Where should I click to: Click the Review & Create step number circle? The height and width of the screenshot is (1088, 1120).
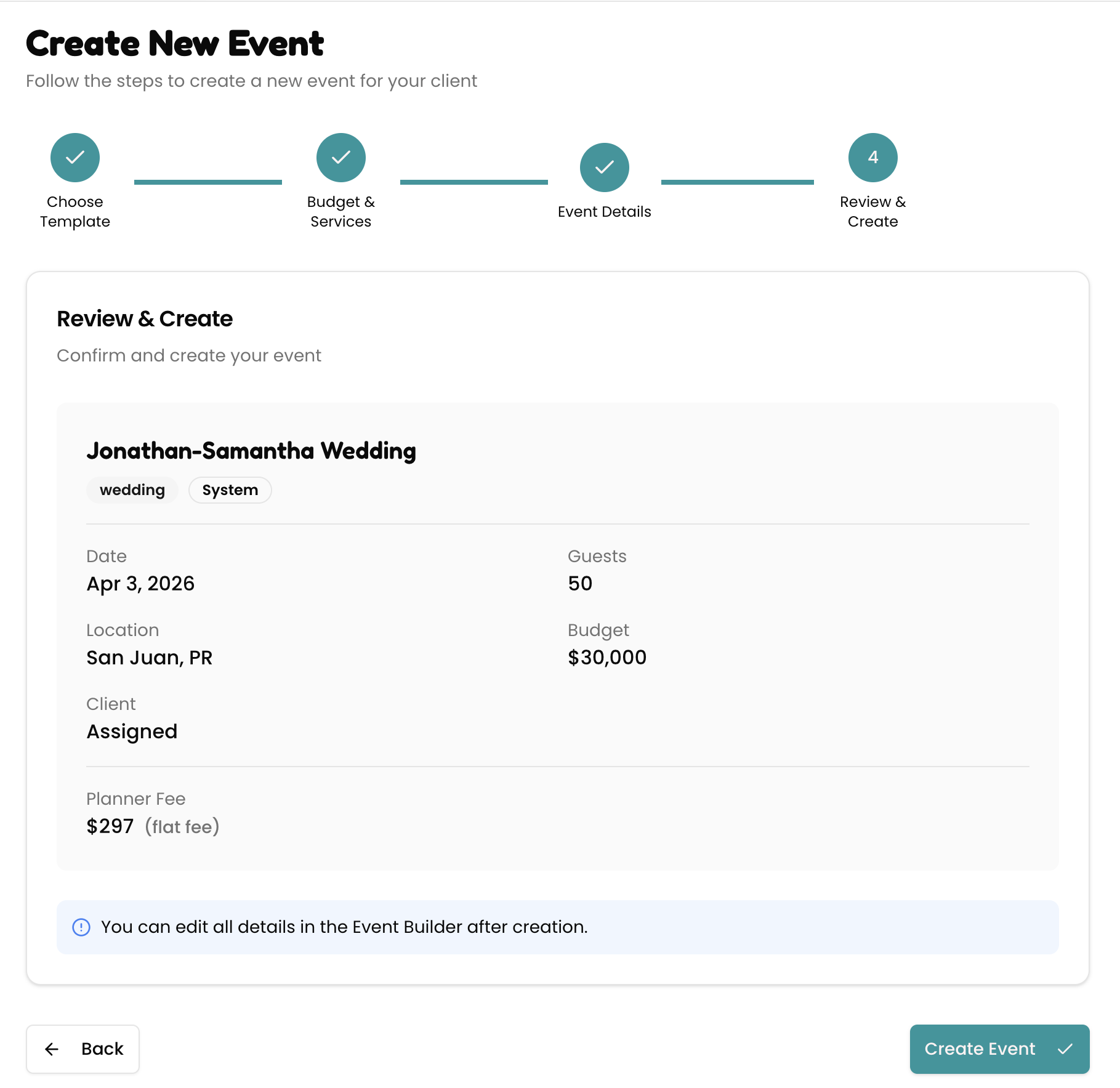(x=872, y=158)
